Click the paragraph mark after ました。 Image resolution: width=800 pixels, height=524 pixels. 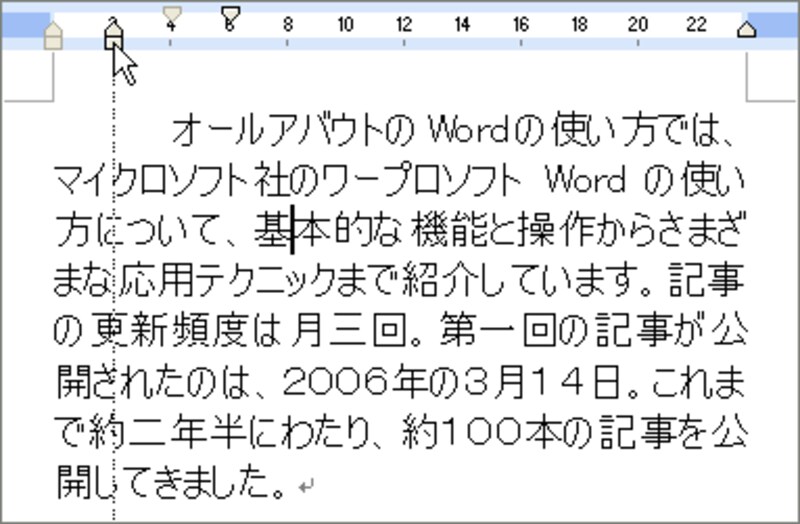click(306, 486)
